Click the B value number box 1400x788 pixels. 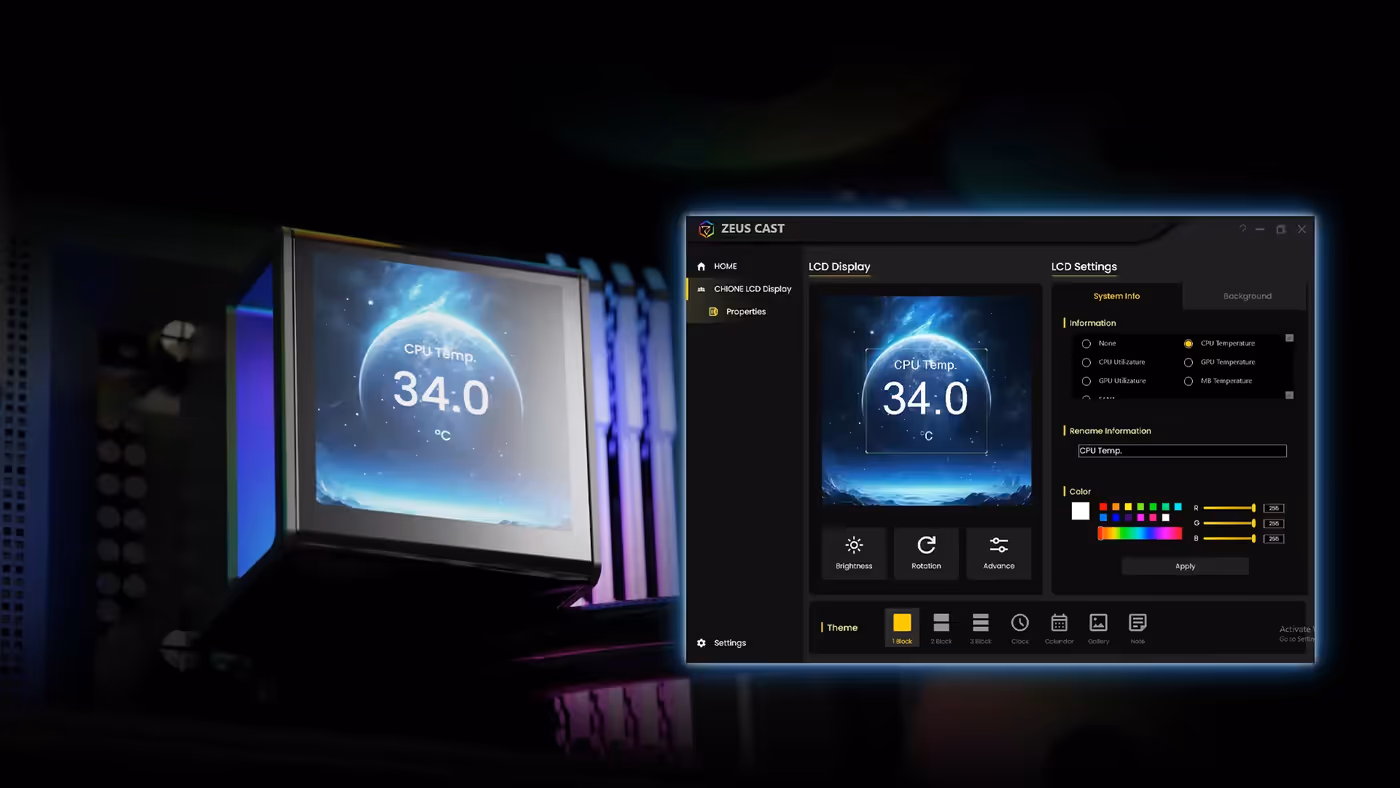click(1274, 538)
